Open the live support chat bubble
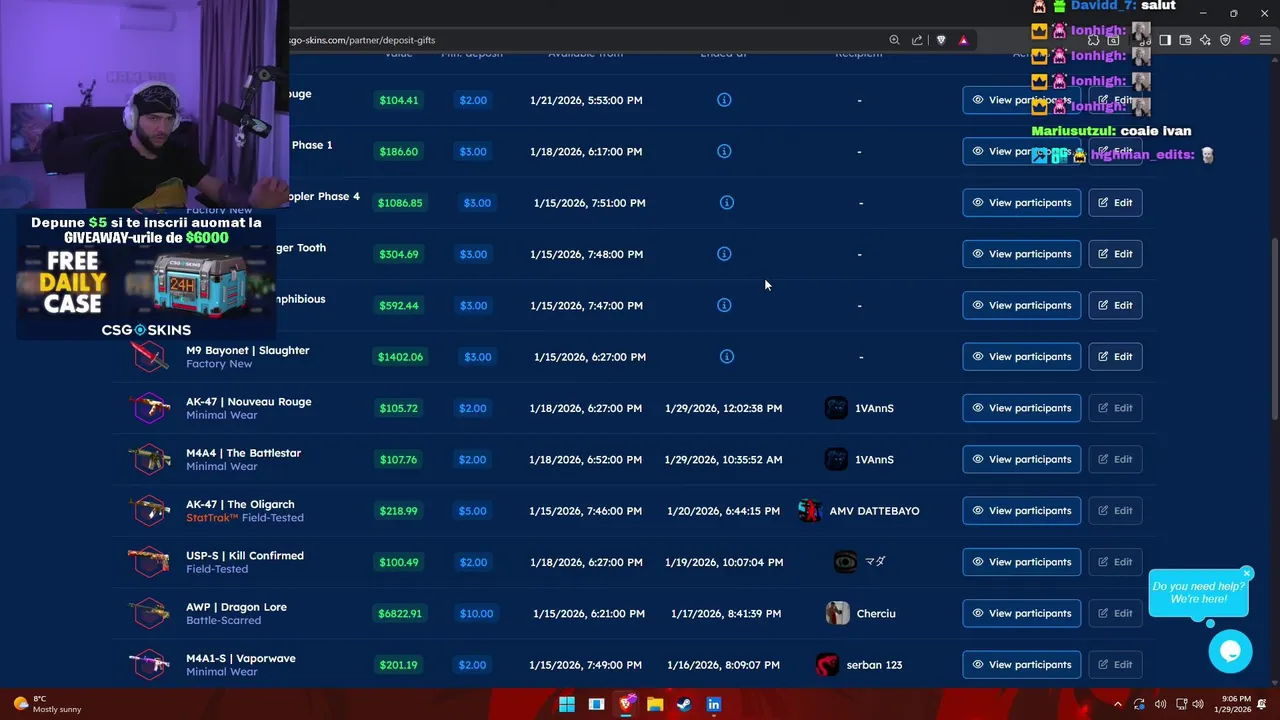The width and height of the screenshot is (1280, 720). point(1230,652)
